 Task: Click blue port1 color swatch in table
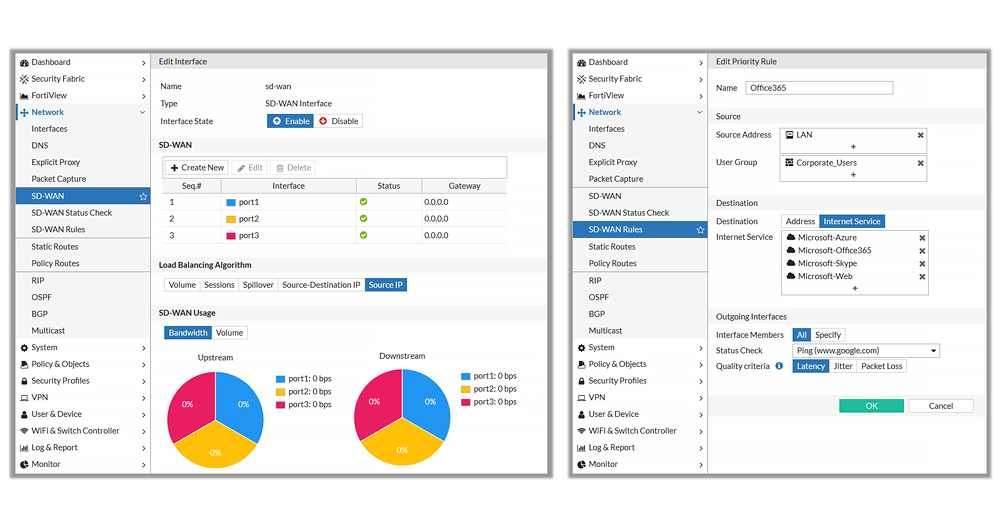tap(231, 202)
